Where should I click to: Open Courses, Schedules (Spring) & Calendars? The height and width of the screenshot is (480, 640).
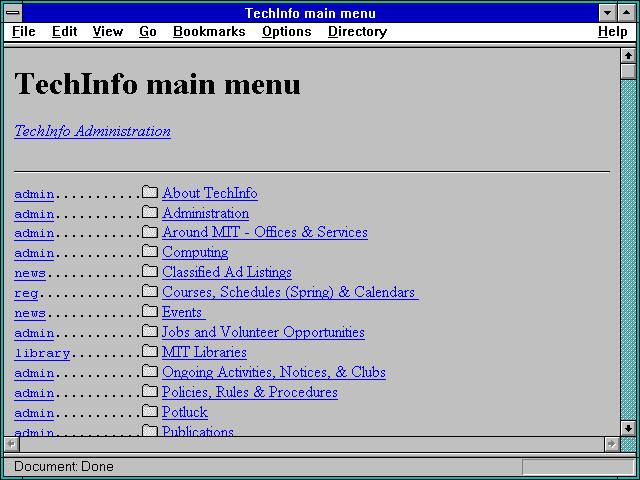(290, 293)
